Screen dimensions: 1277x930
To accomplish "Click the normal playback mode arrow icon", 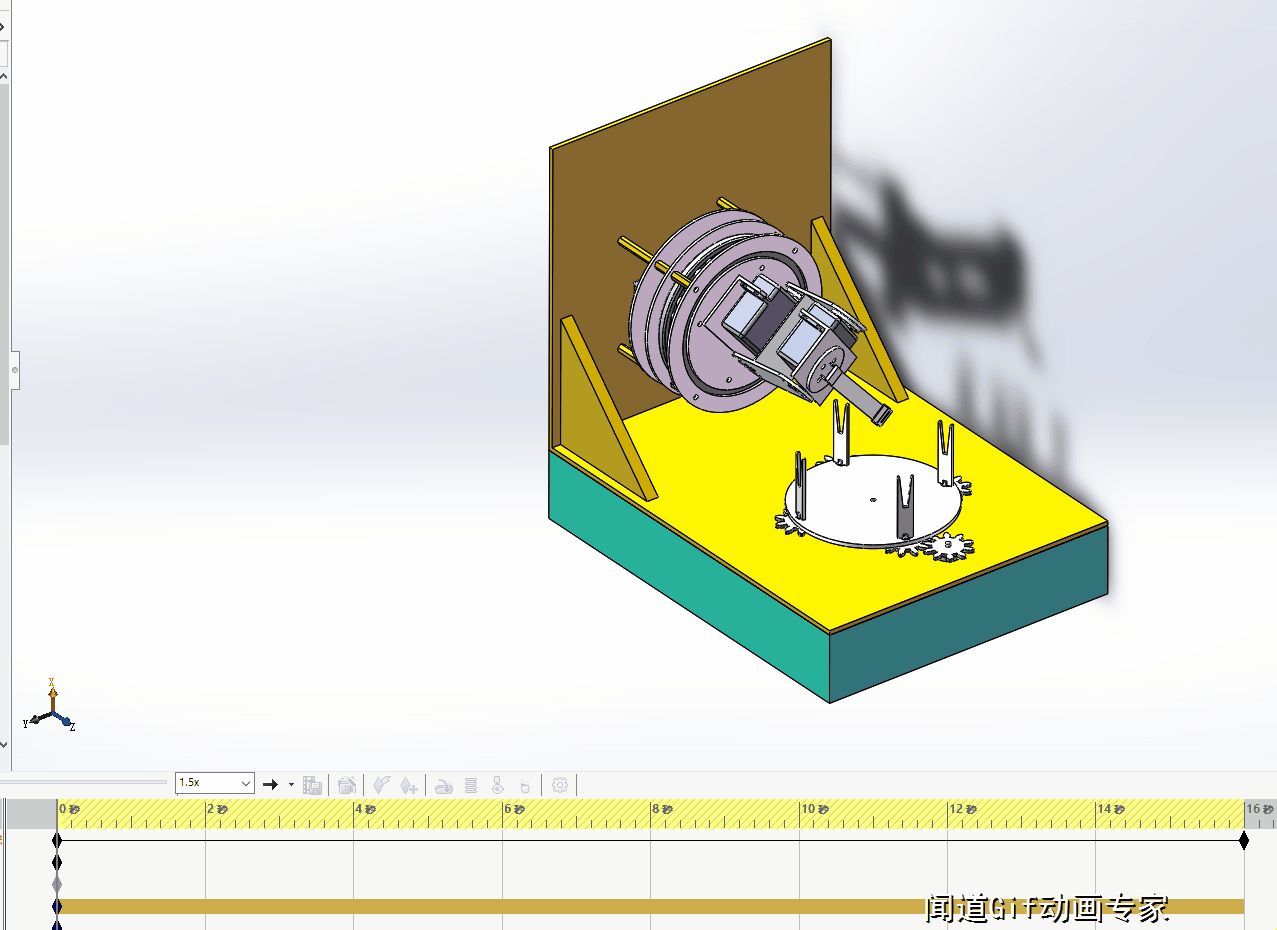I will coord(270,785).
